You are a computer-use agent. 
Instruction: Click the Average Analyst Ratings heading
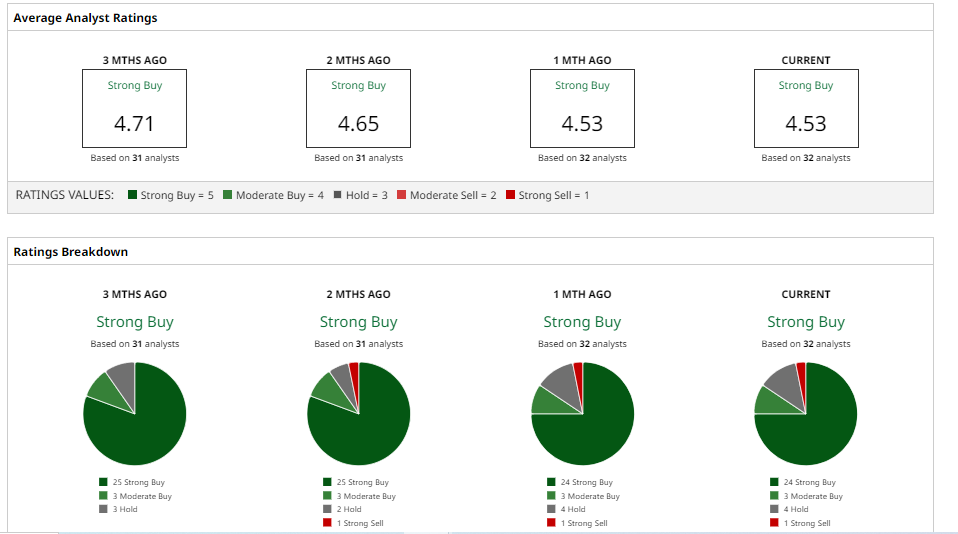tap(86, 18)
